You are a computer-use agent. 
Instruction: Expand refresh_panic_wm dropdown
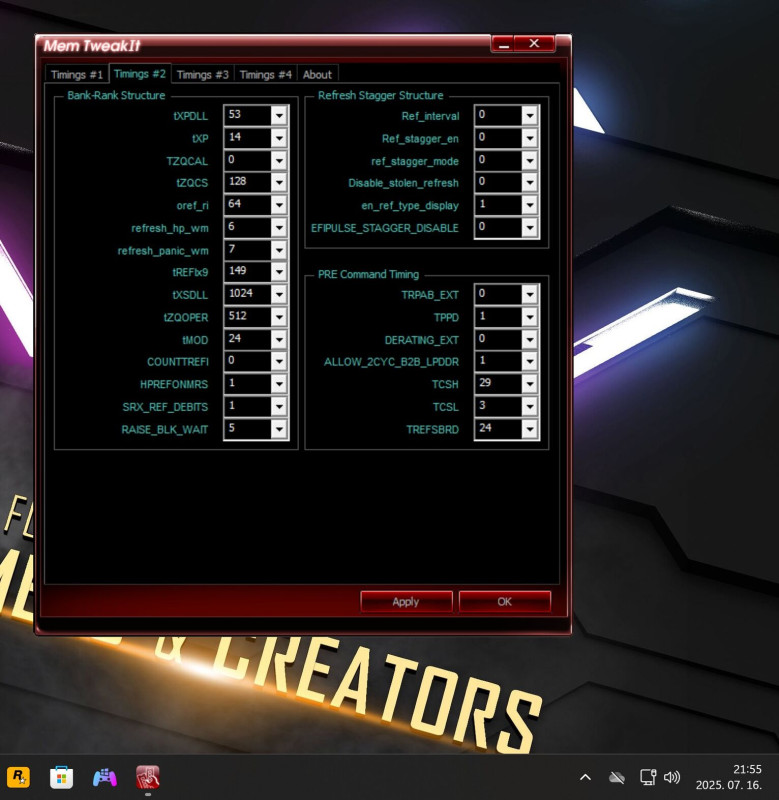point(279,250)
